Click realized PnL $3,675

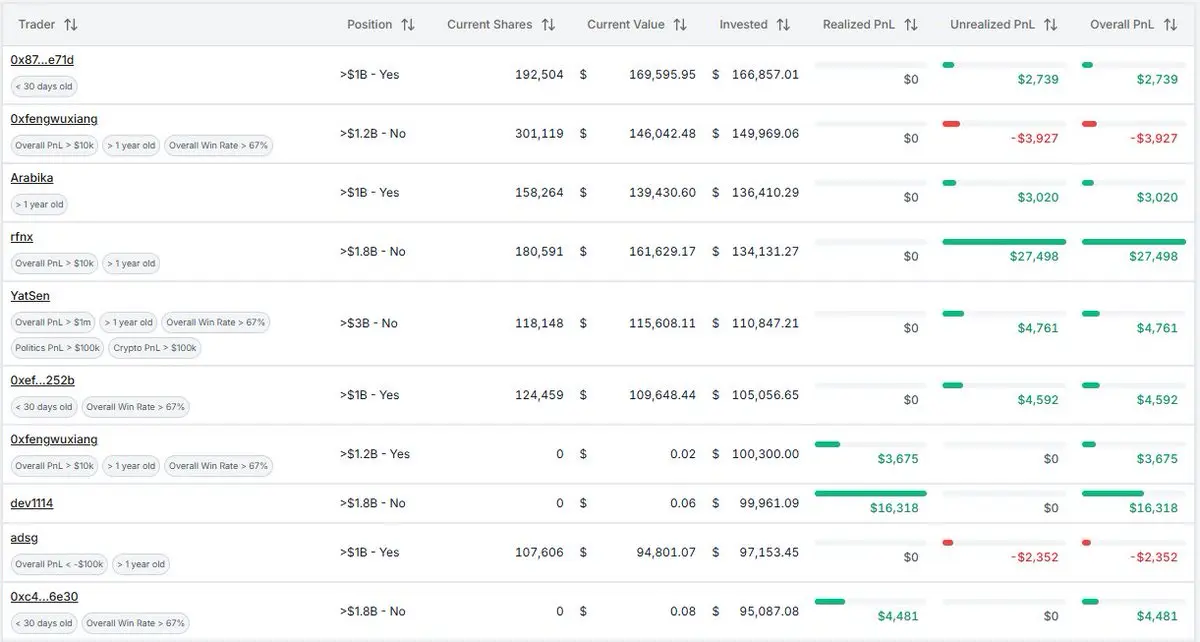(x=898, y=458)
